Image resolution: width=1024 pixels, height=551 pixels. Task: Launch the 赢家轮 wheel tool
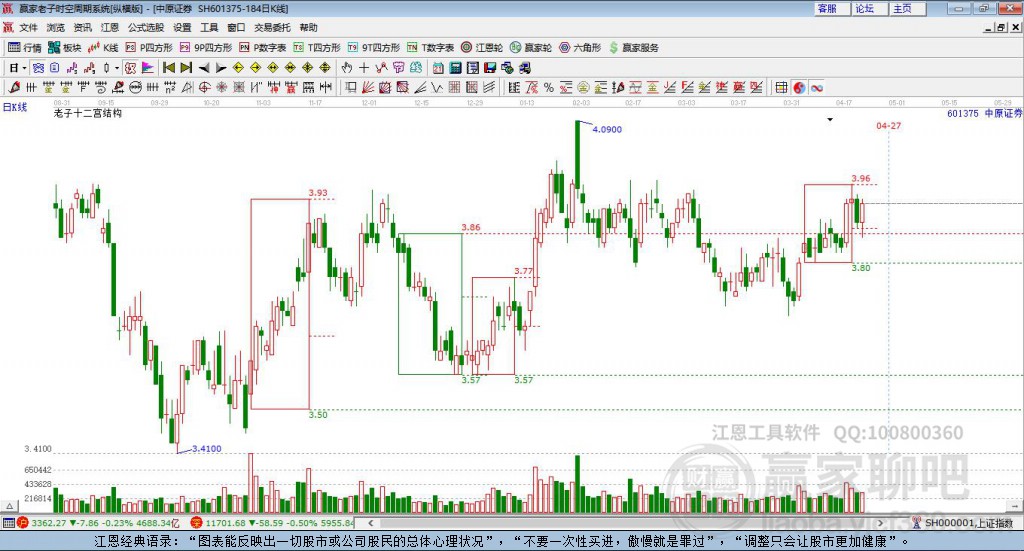click(531, 48)
